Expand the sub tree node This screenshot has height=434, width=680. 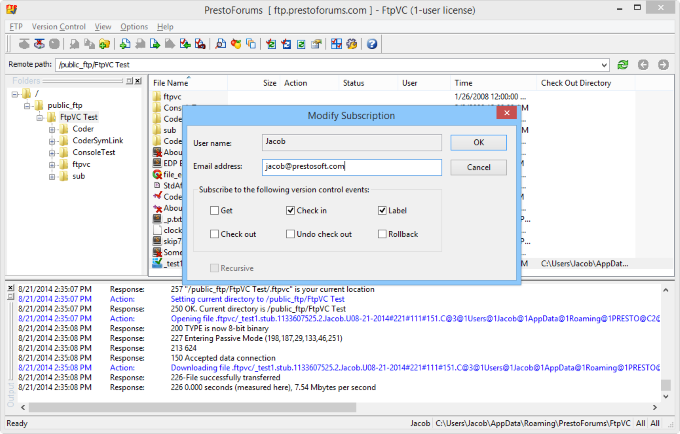point(52,176)
